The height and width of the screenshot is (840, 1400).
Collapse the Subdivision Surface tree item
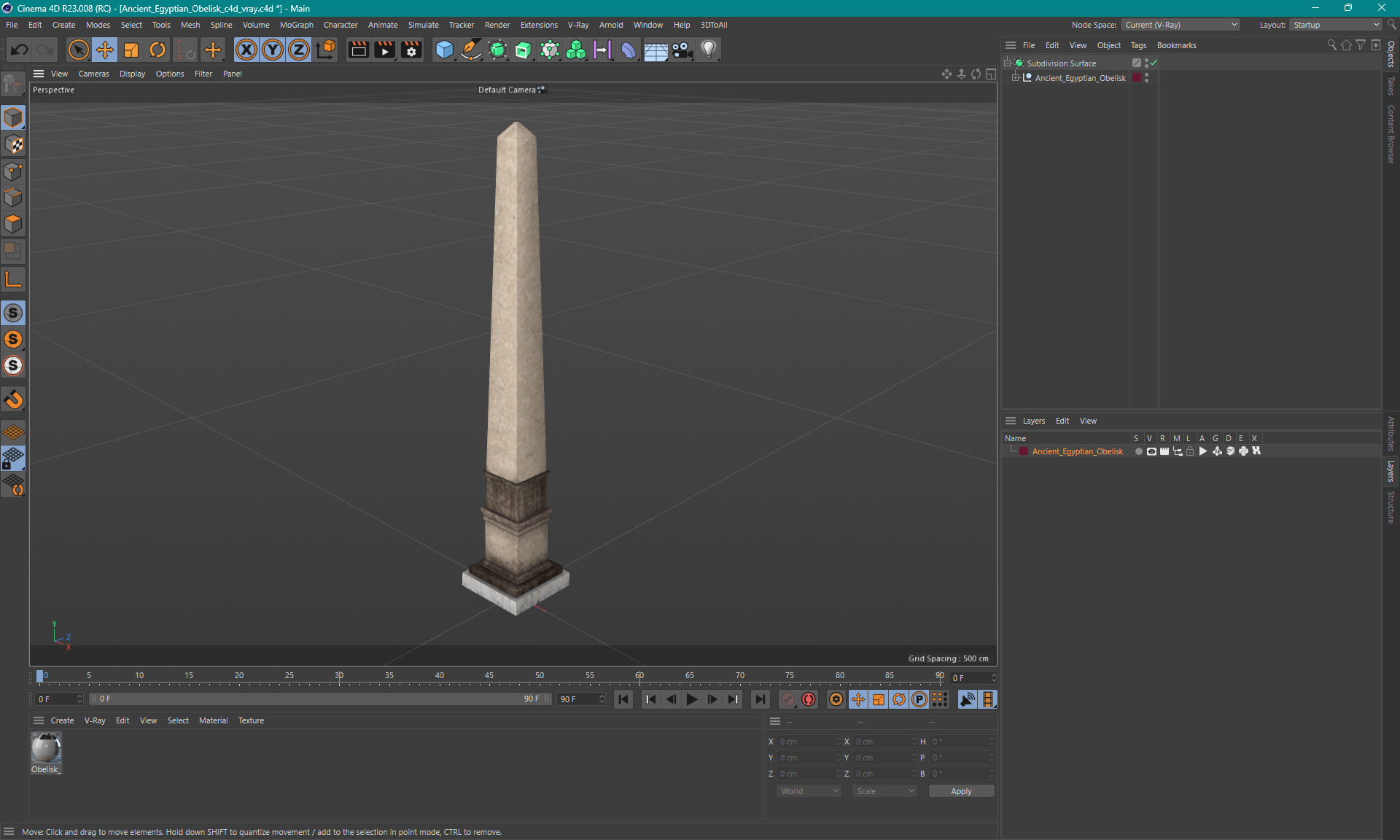click(1008, 63)
